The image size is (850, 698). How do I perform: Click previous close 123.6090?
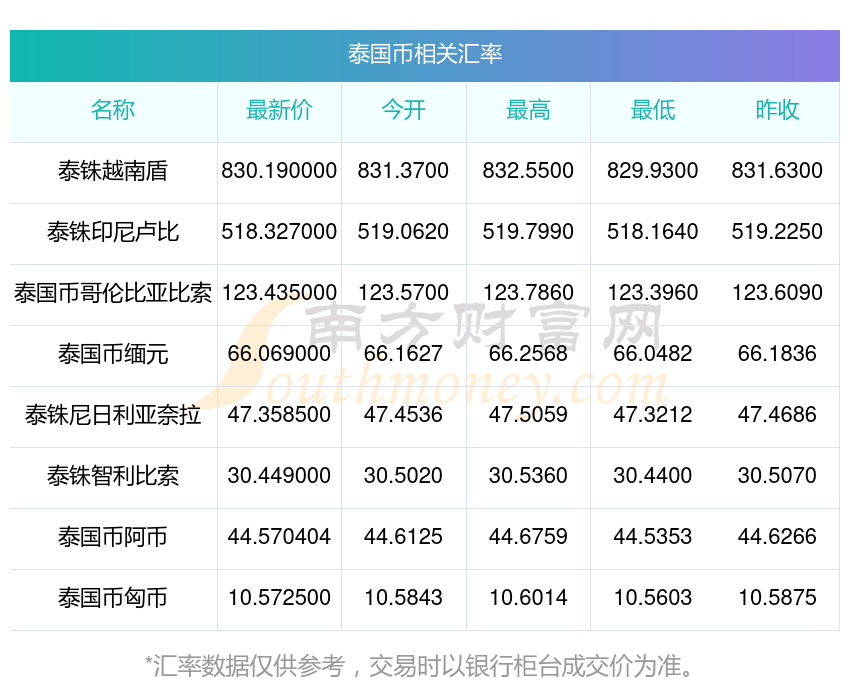777,293
